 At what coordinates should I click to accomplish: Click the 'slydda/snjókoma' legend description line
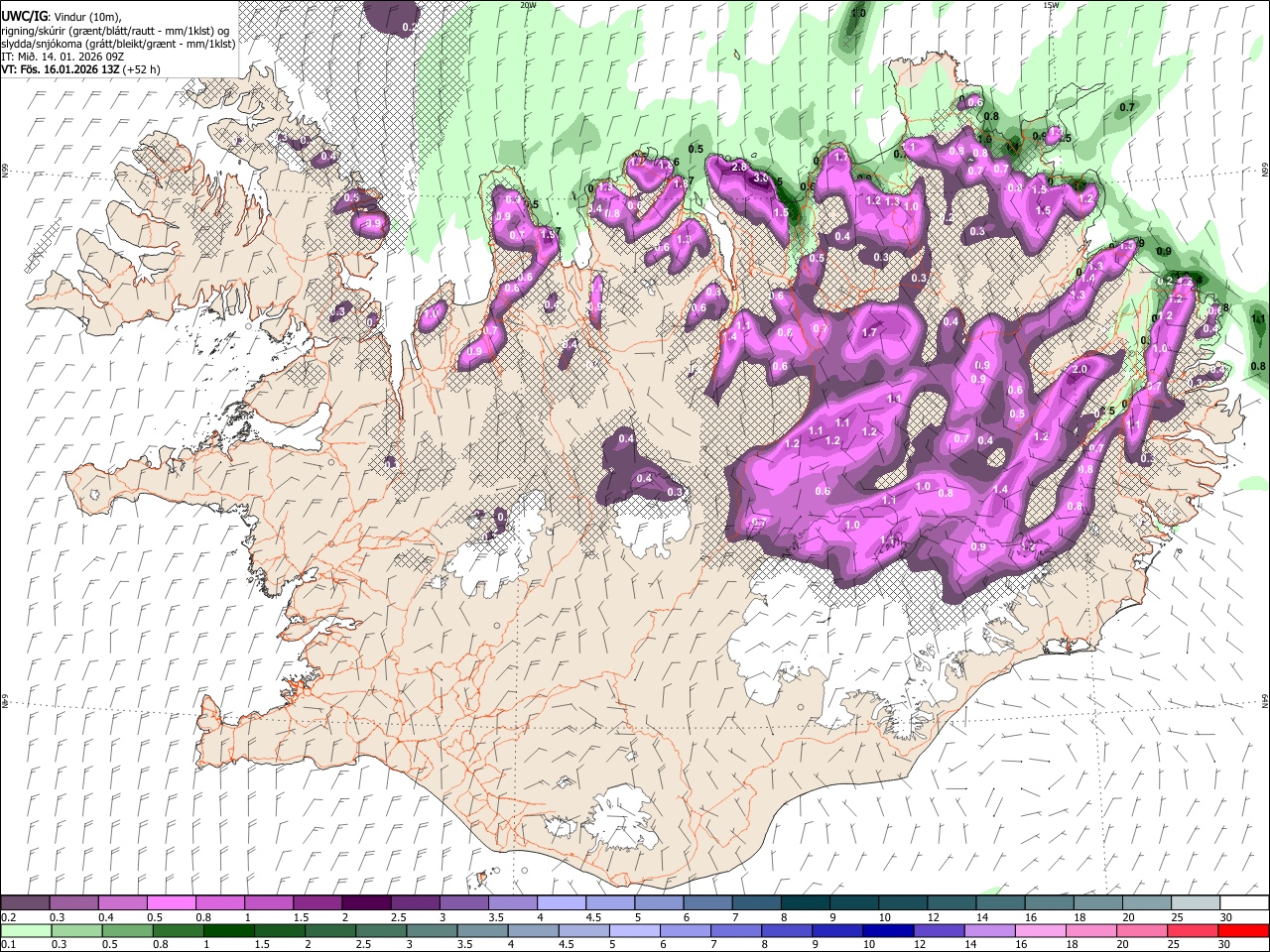[118, 44]
